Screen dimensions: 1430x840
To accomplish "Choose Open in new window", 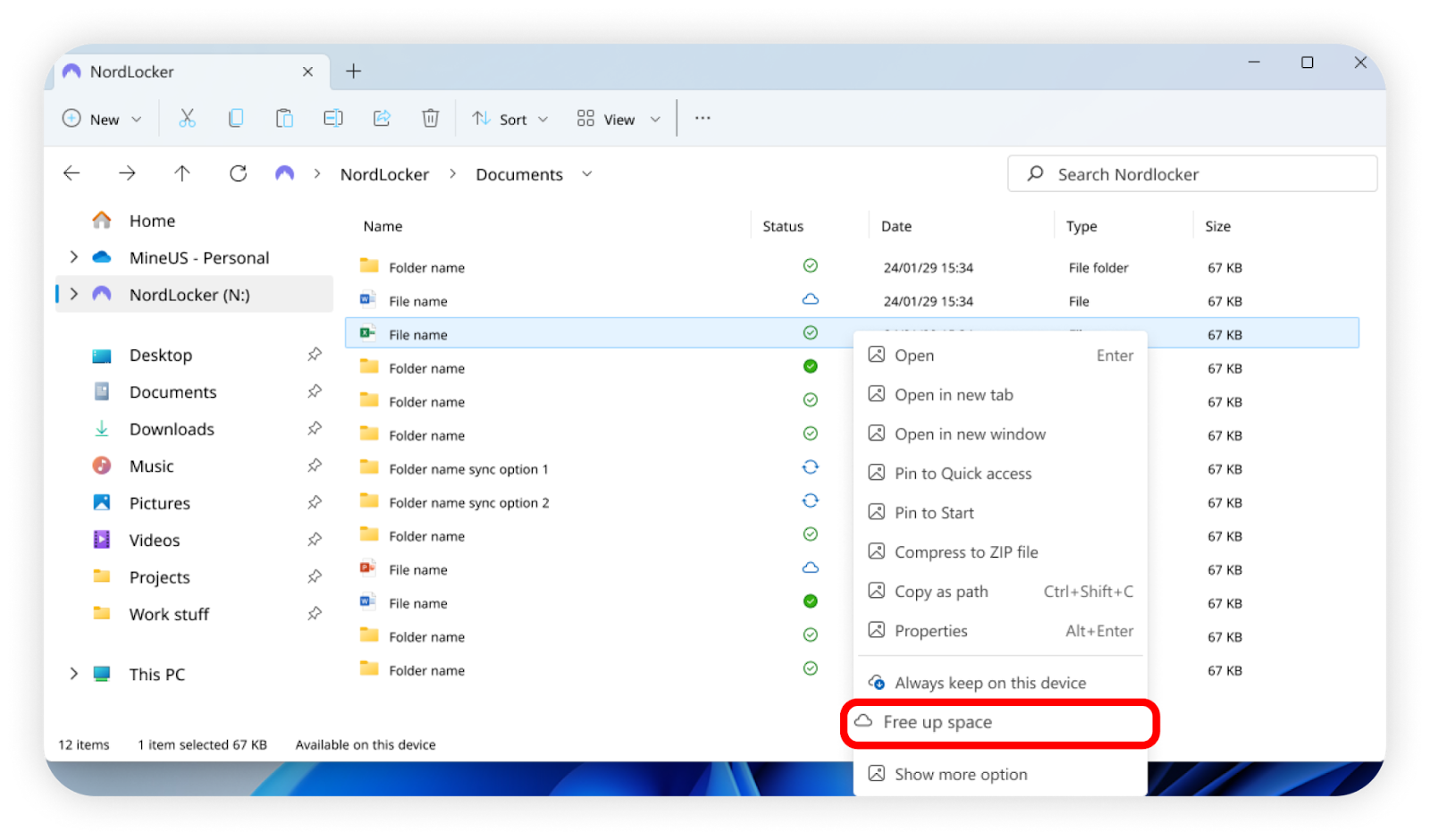I will coord(1000,433).
